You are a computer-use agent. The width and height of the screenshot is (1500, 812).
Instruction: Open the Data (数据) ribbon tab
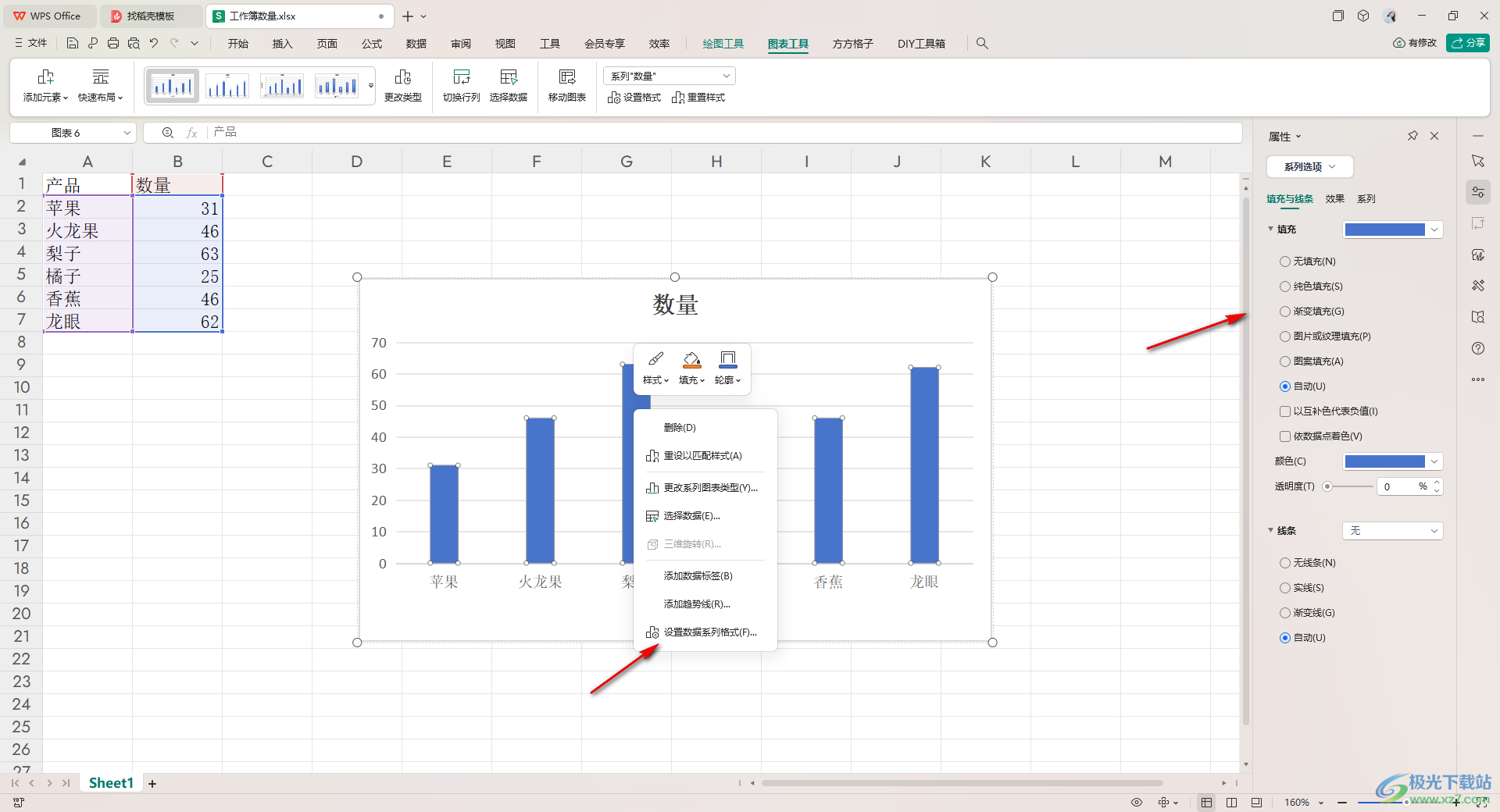pyautogui.click(x=416, y=44)
